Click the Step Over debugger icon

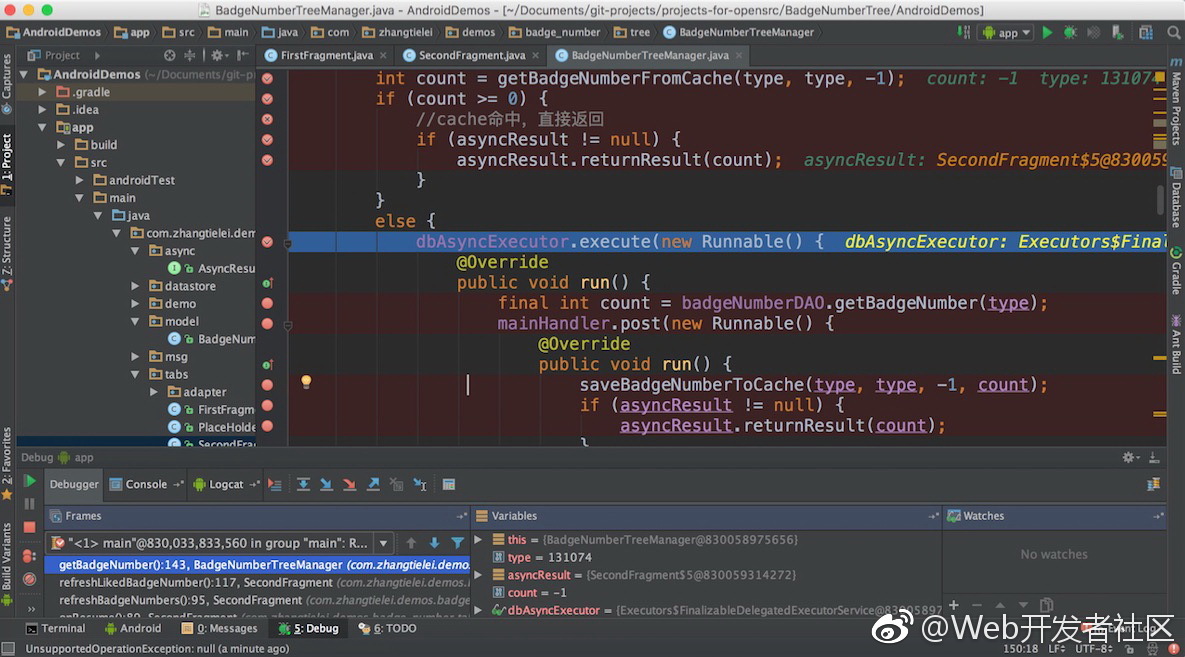pyautogui.click(x=303, y=485)
